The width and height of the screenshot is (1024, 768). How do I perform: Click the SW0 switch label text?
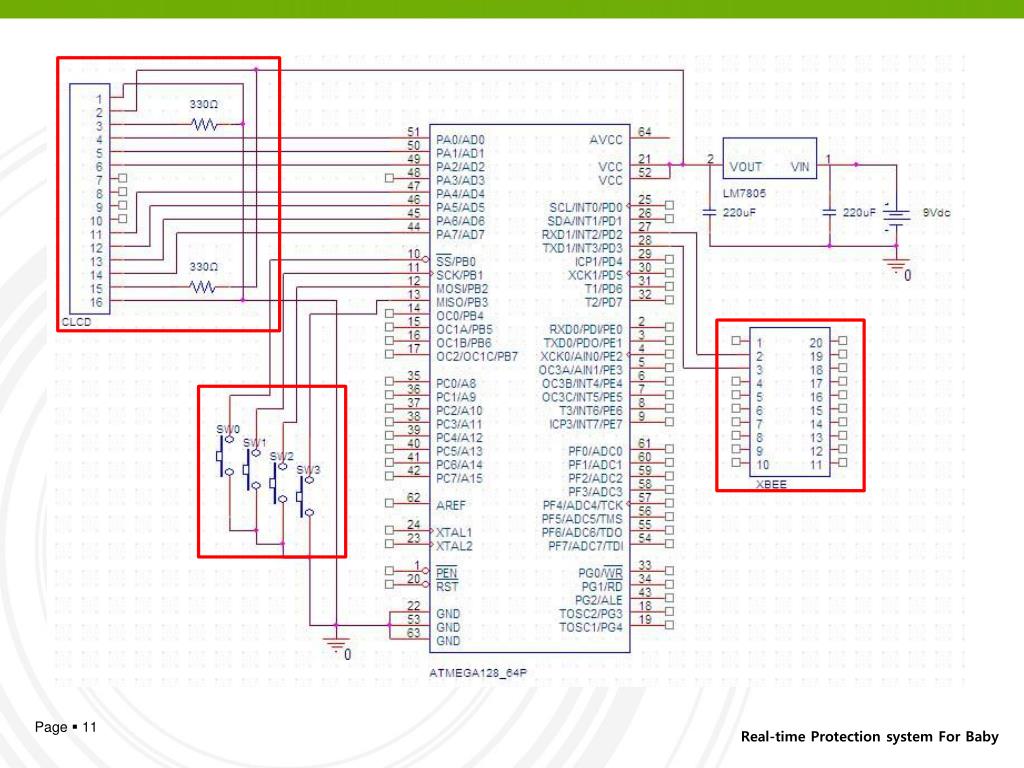228,429
